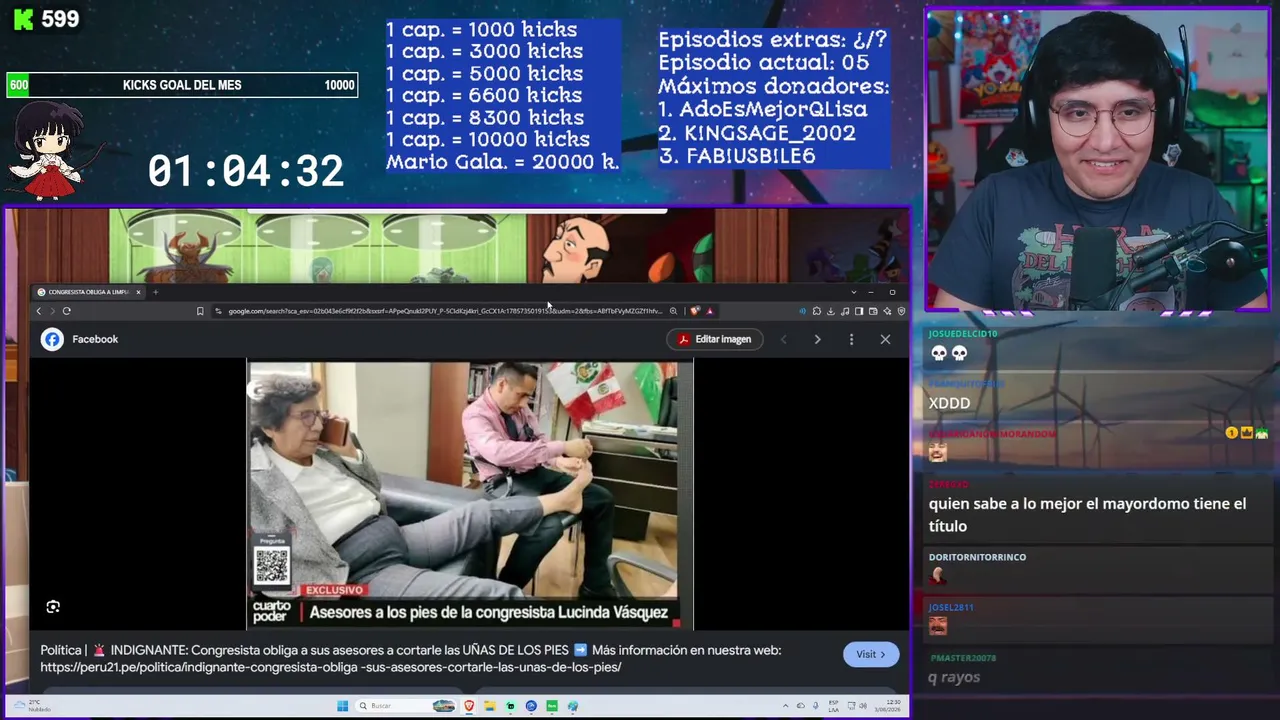Click the XDDD chat message
Viewport: 1280px width, 720px height.
[x=949, y=403]
